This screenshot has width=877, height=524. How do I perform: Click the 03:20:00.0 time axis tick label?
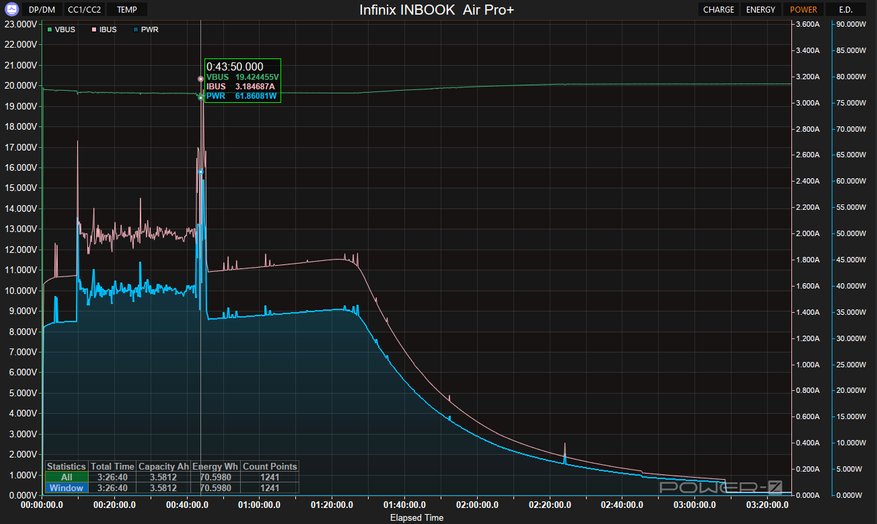(x=767, y=505)
